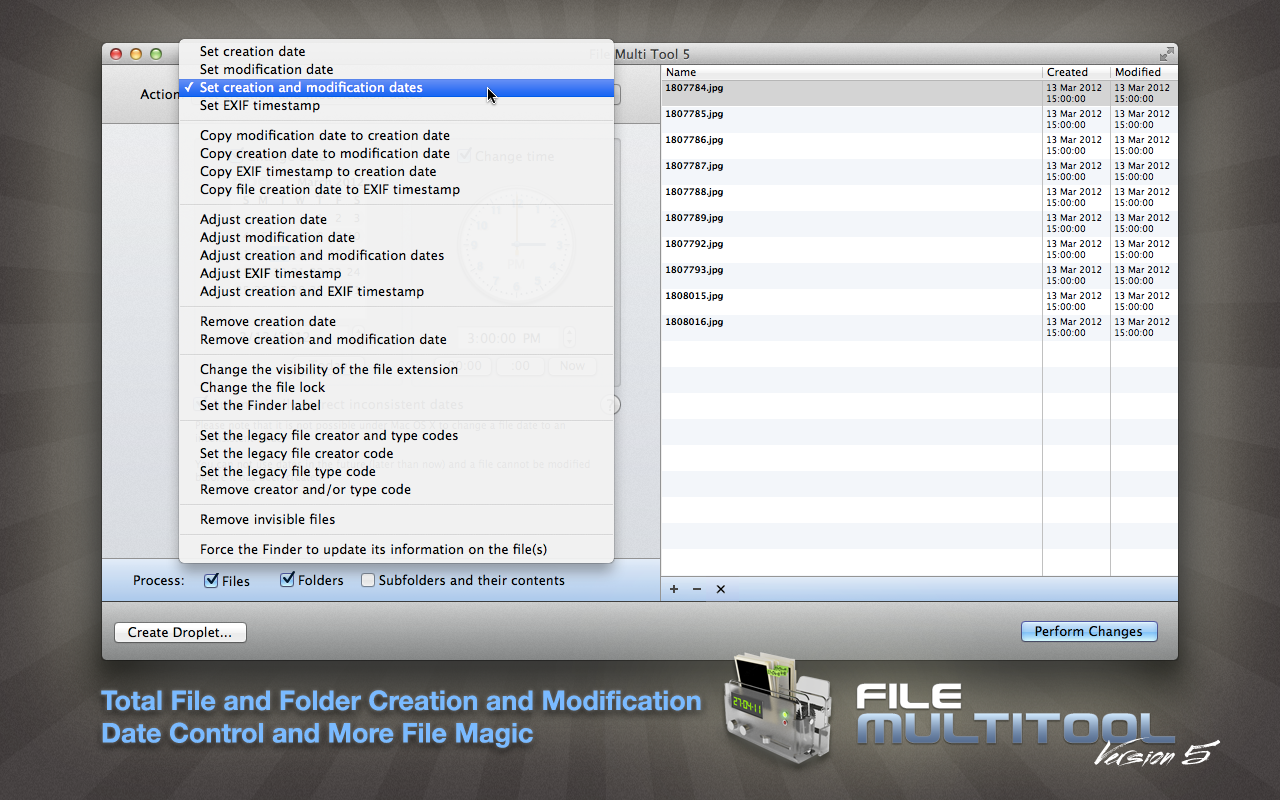The image size is (1280, 800).
Task: Choose Change the visibility of the file extension
Action: [396, 370]
